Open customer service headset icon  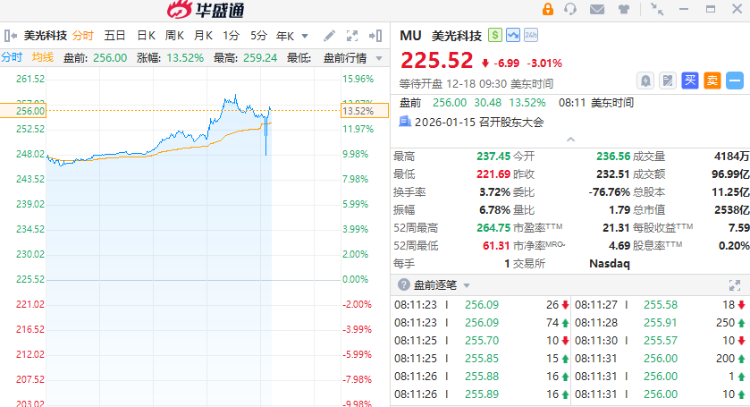tap(570, 9)
